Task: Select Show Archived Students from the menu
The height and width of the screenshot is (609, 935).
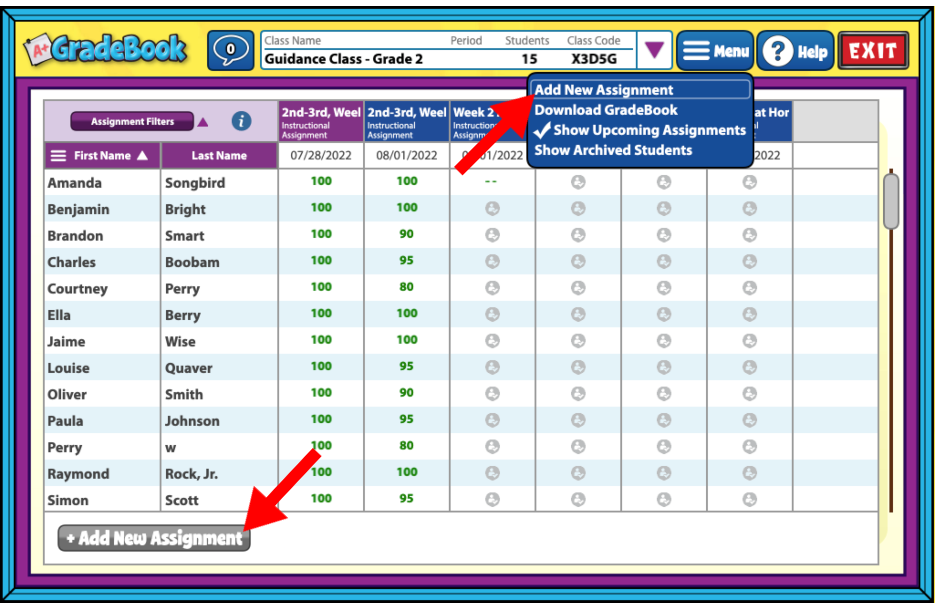Action: 613,150
